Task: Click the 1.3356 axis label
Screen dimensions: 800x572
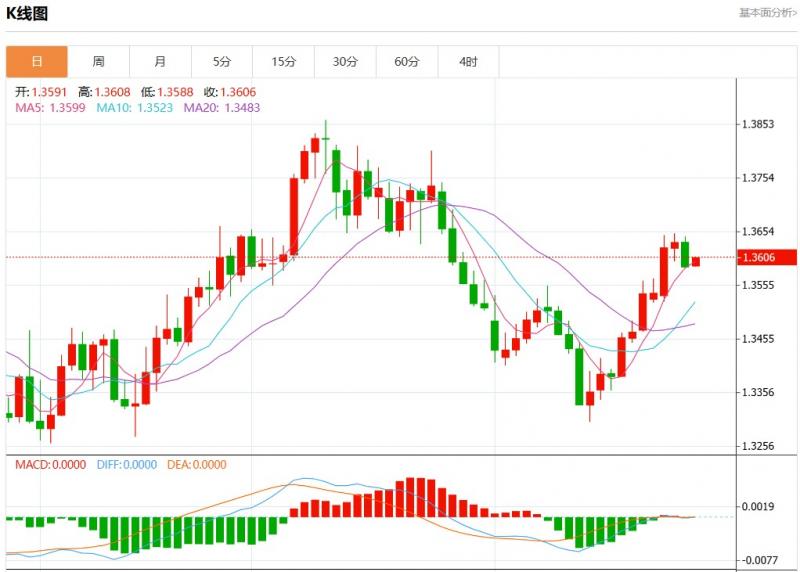Action: pos(758,392)
